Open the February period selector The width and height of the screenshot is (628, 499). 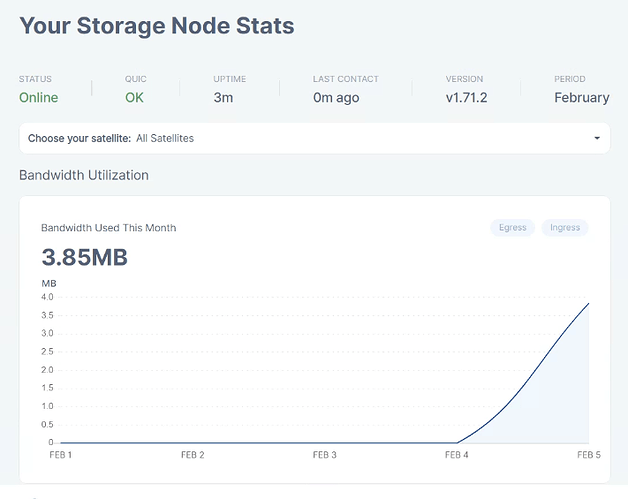tap(581, 98)
